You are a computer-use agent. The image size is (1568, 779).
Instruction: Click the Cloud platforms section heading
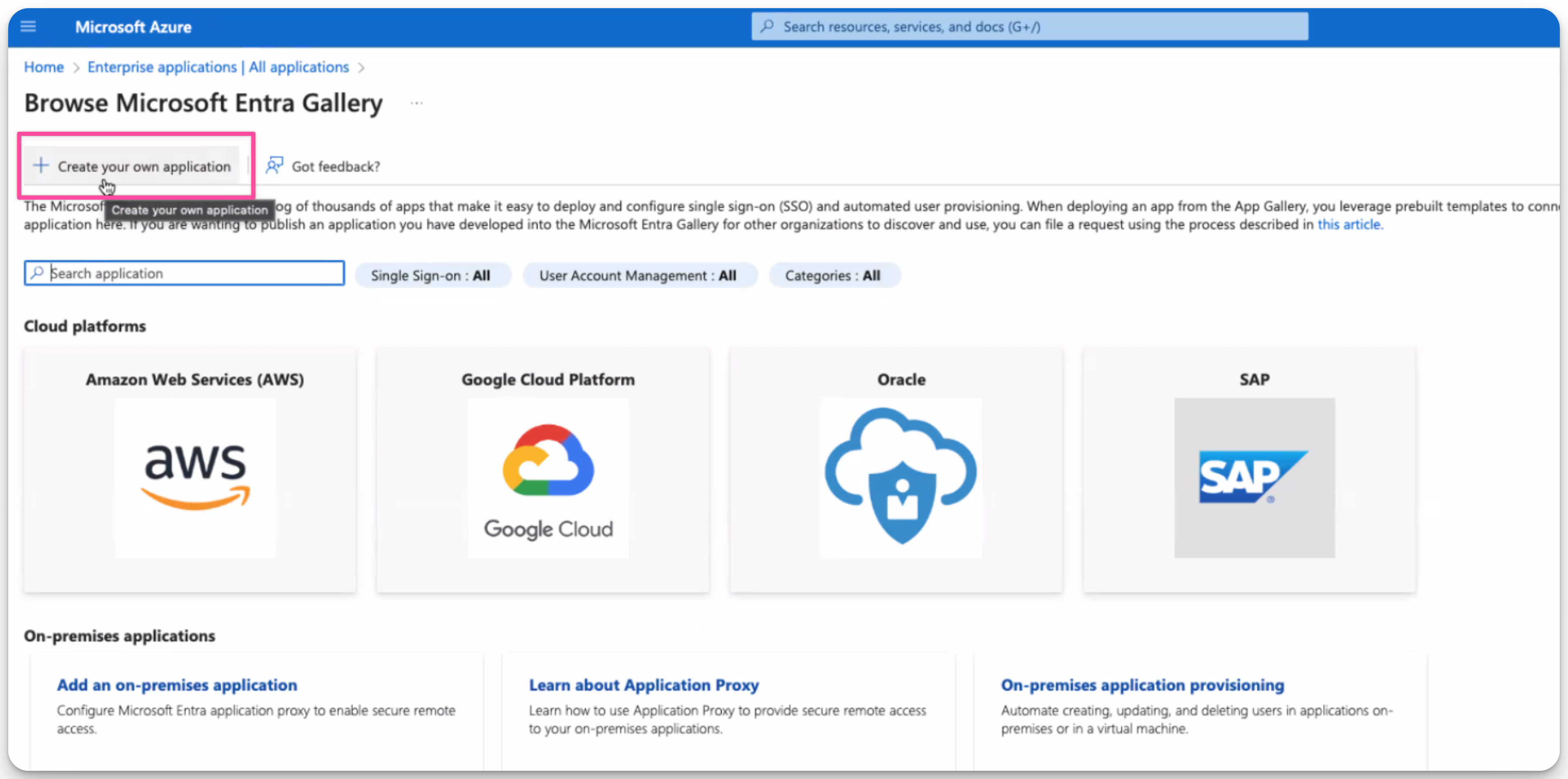(85, 326)
